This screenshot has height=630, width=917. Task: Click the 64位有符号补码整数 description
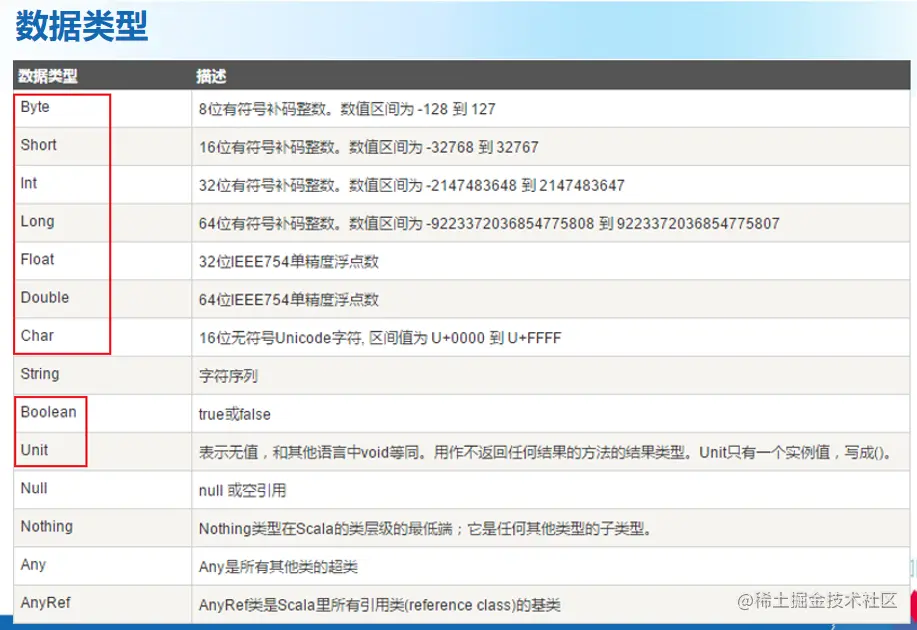click(x=489, y=223)
